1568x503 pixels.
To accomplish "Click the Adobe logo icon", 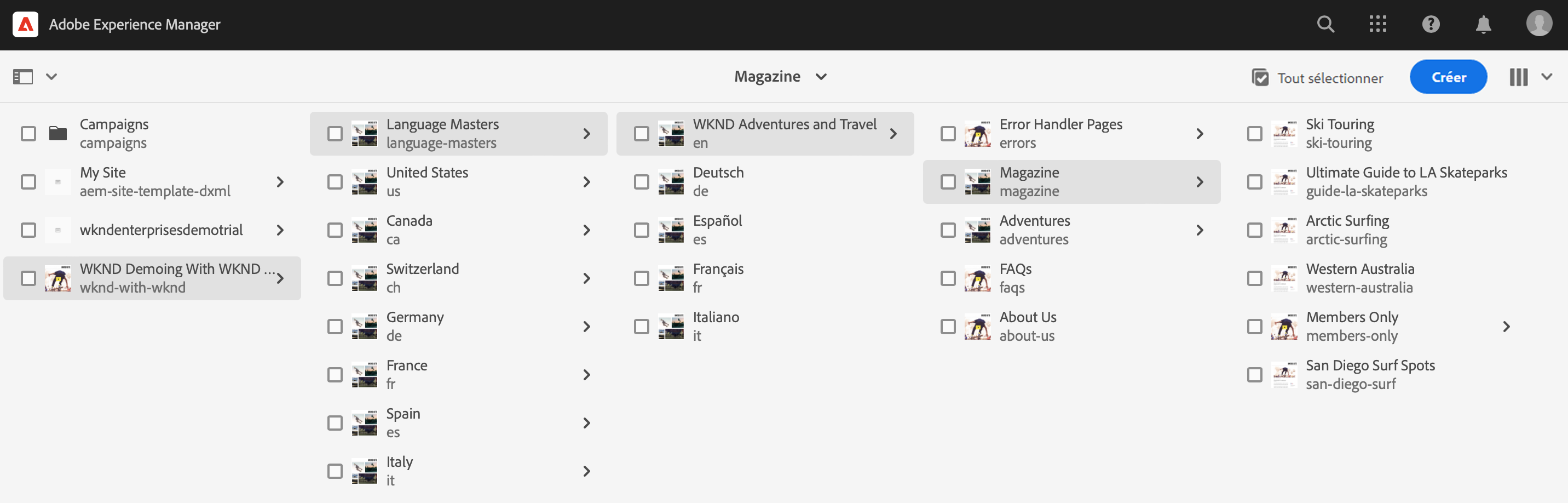I will point(26,24).
